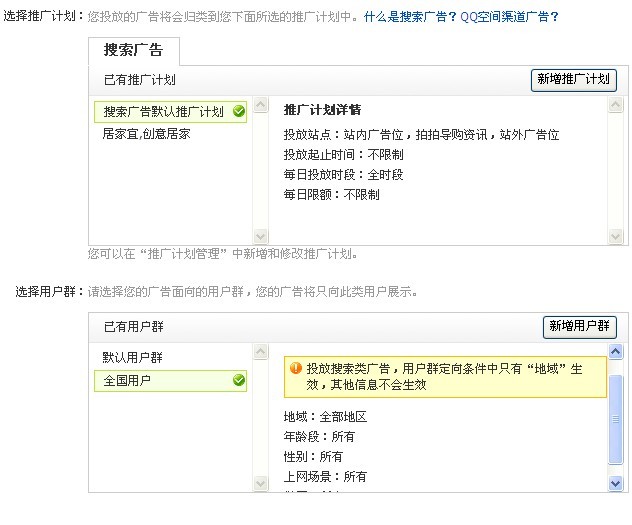Click blue down arrow of user group details scrollbar
This screenshot has height=525, width=632.
point(615,483)
